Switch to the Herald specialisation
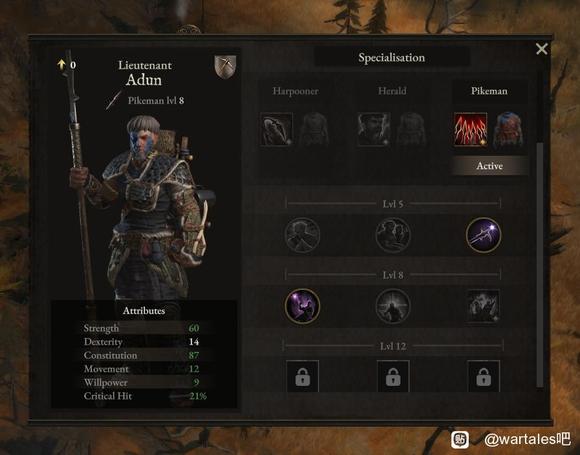Image resolution: width=580 pixels, height=455 pixels. point(392,91)
